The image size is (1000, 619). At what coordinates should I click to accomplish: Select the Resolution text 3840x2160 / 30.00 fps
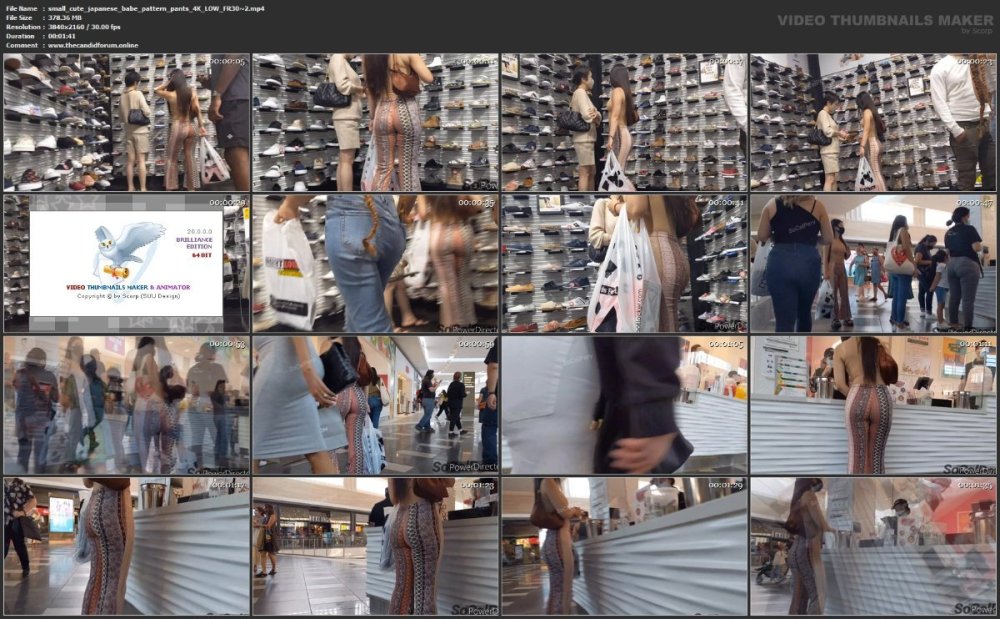coord(84,27)
